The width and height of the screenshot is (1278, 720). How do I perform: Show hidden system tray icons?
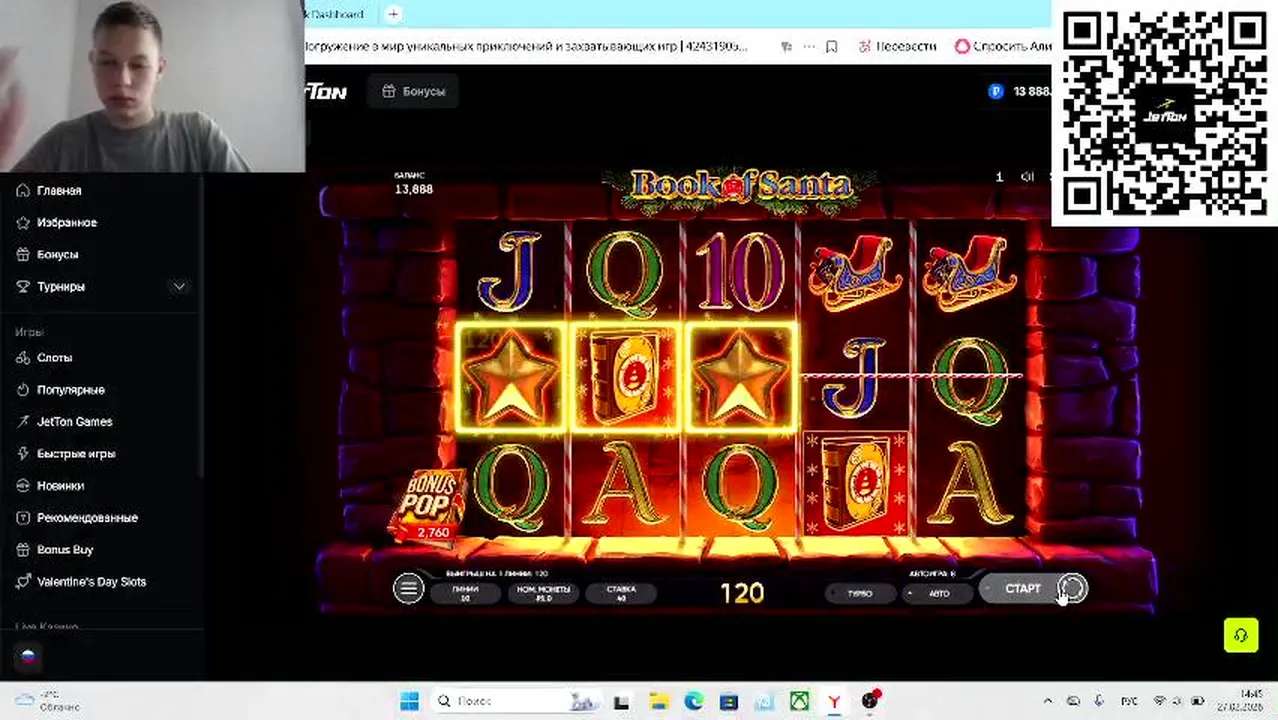pyautogui.click(x=1048, y=701)
